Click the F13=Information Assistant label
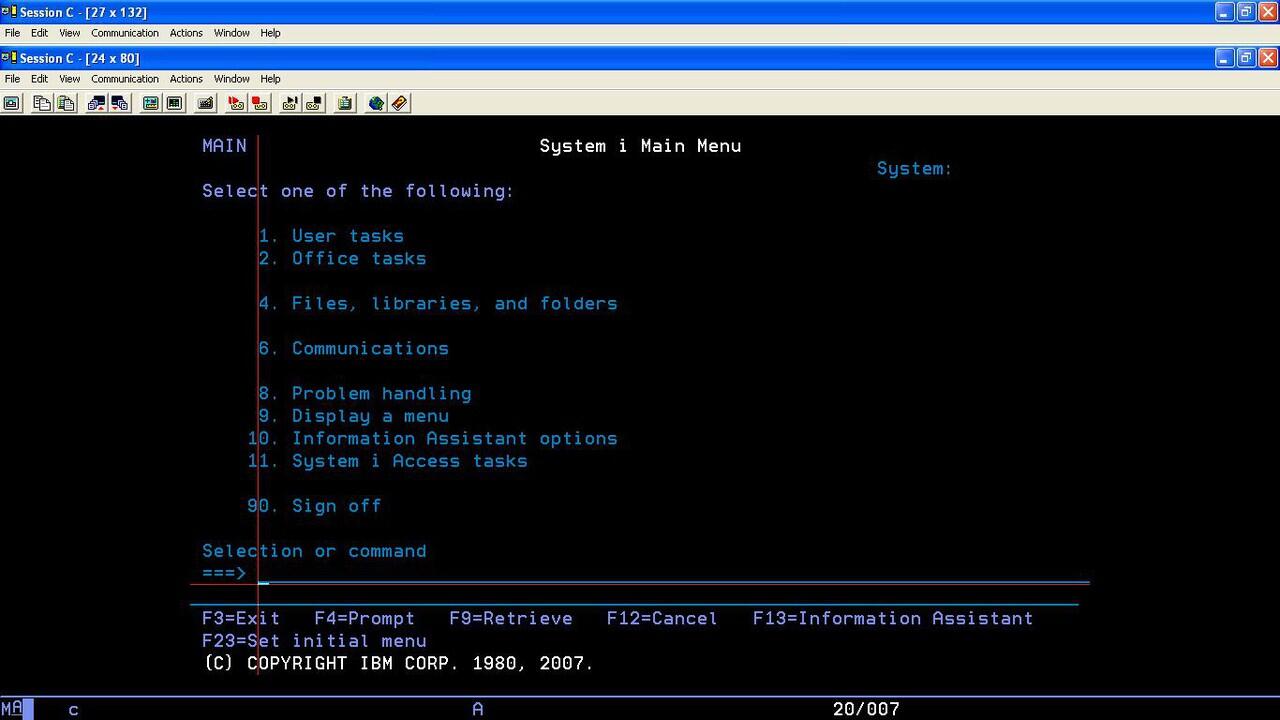This screenshot has height=720, width=1280. pos(893,618)
